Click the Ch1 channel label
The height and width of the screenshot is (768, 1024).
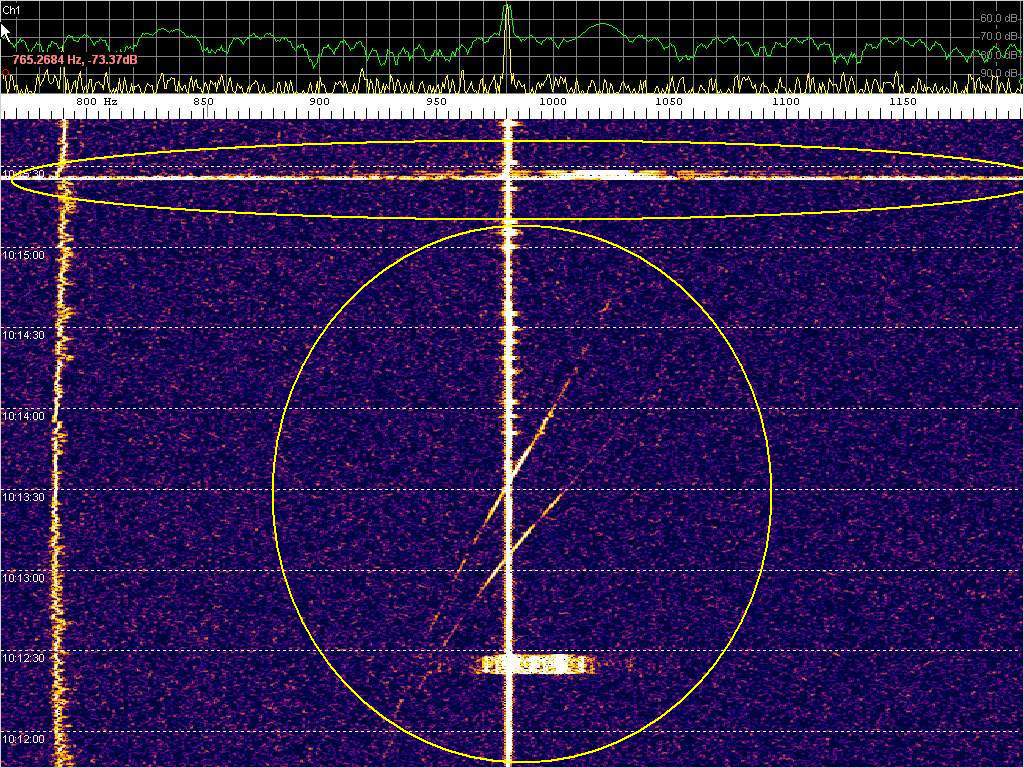coord(11,10)
